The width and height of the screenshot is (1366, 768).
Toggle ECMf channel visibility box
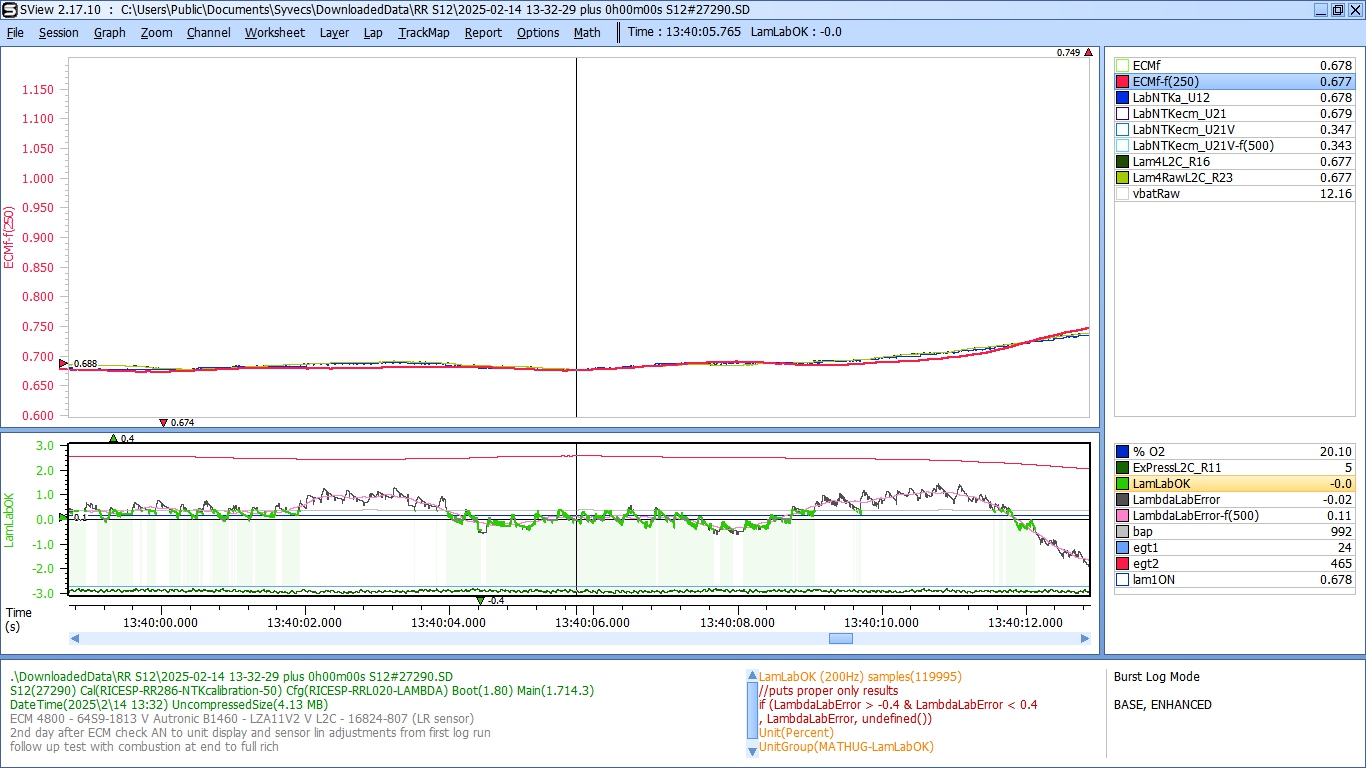pos(1122,66)
